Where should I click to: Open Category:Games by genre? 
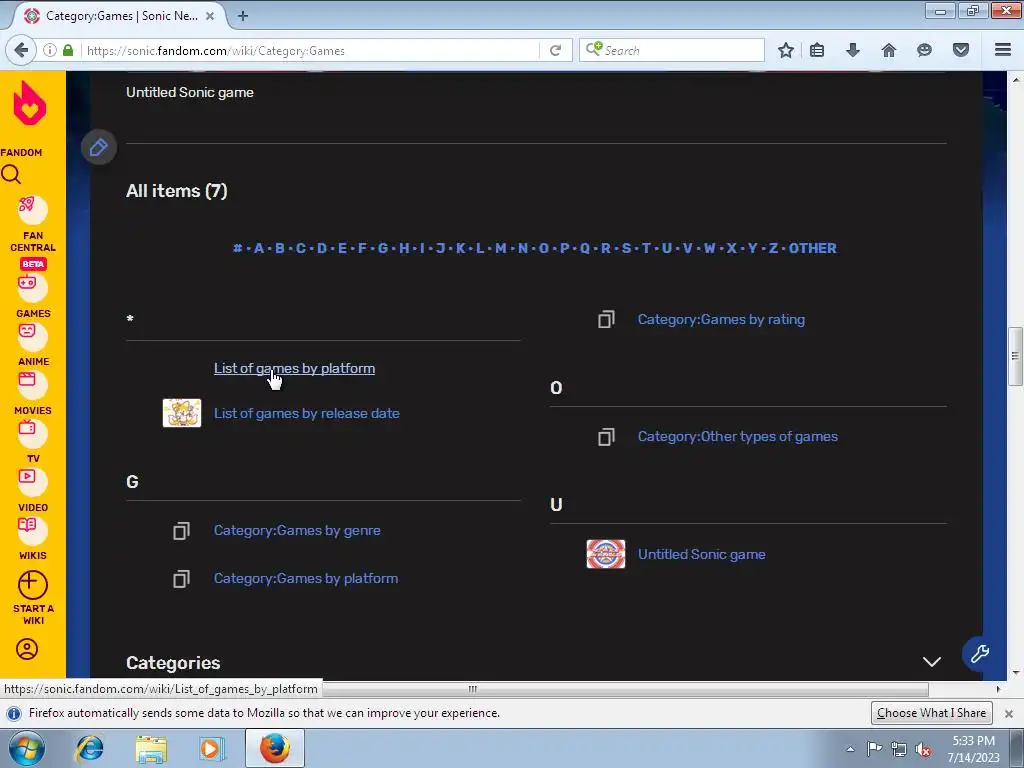[x=297, y=530]
